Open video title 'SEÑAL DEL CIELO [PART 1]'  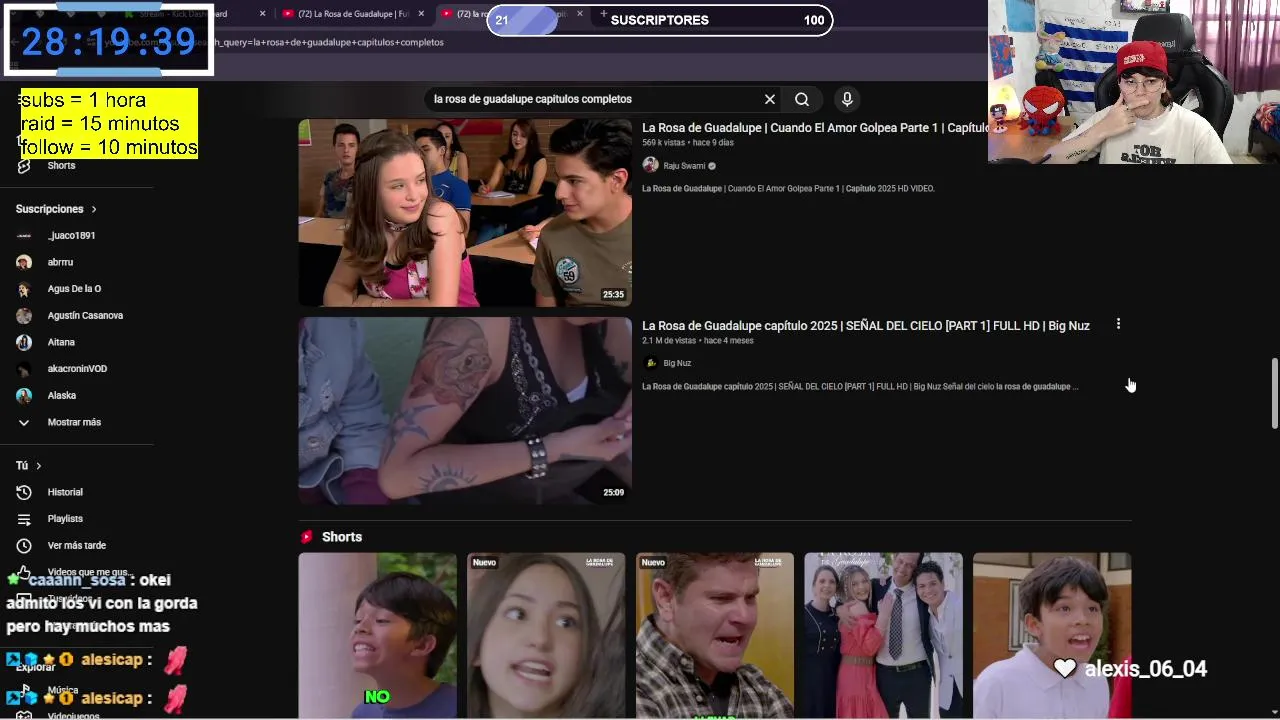866,325
